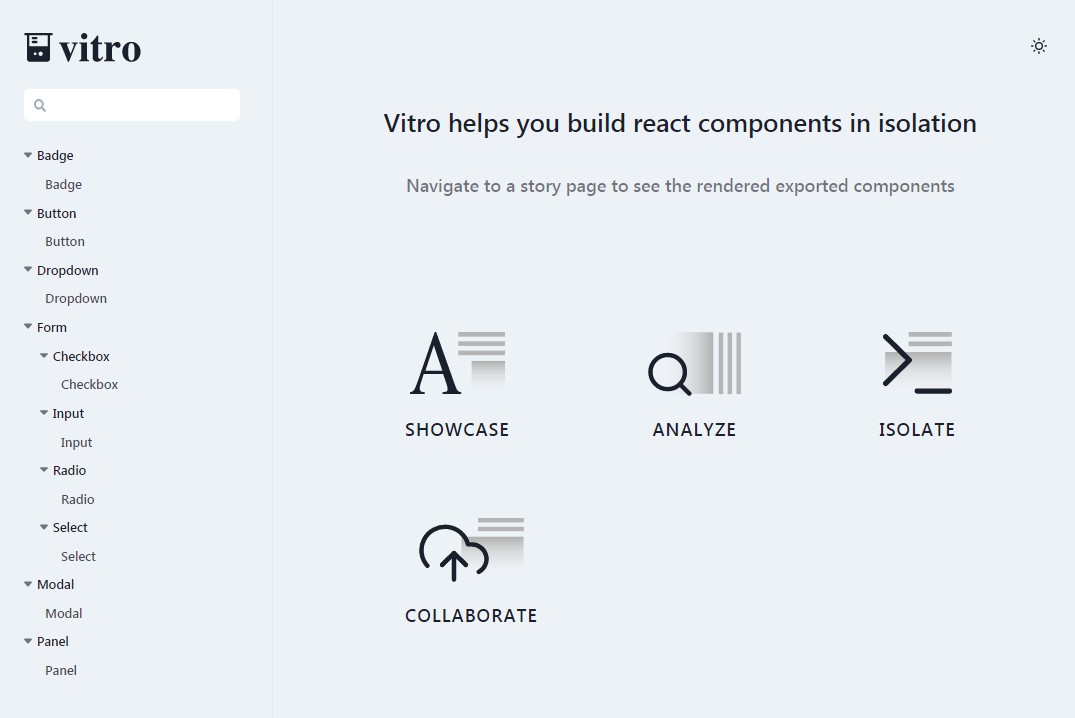Open the Panel story page
Viewport: 1075px width, 718px height.
coord(61,671)
